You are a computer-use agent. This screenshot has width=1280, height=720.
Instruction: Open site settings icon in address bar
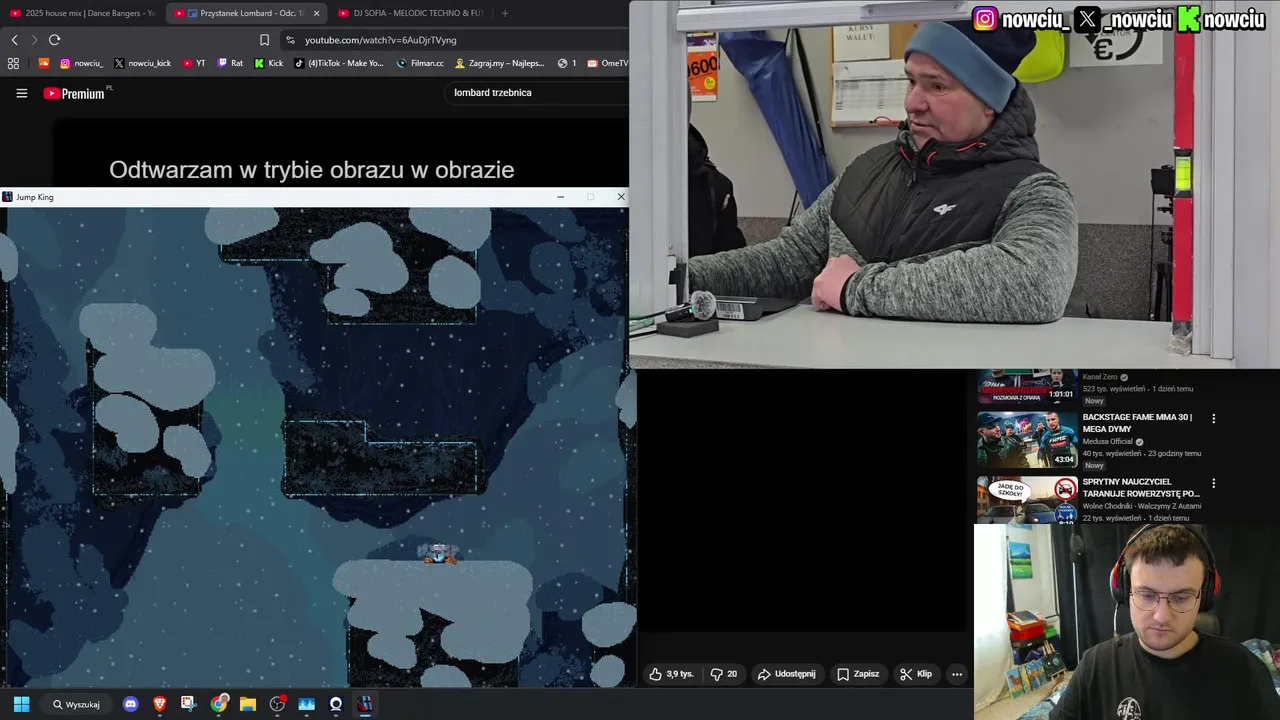tap(290, 40)
